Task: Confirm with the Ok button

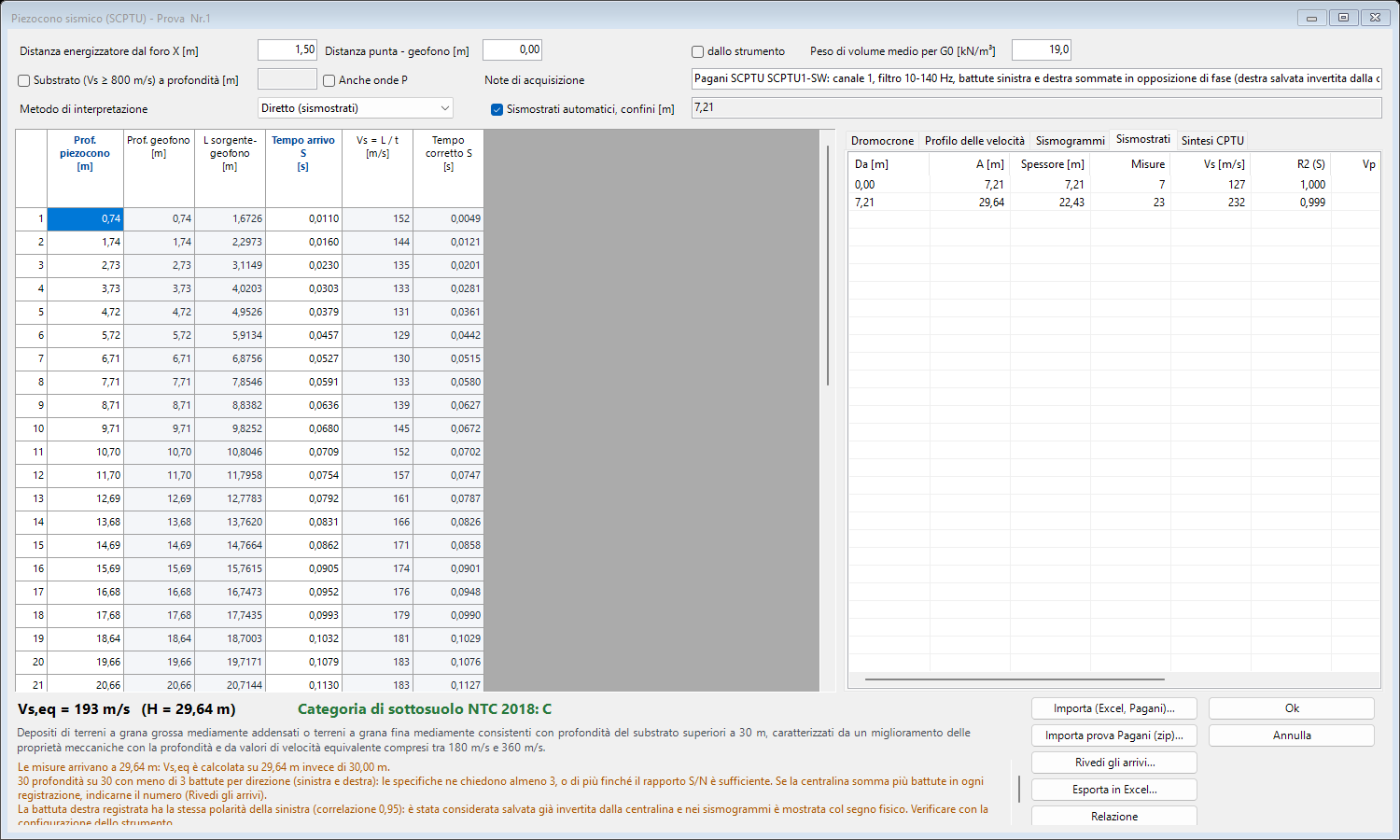Action: pos(1292,708)
